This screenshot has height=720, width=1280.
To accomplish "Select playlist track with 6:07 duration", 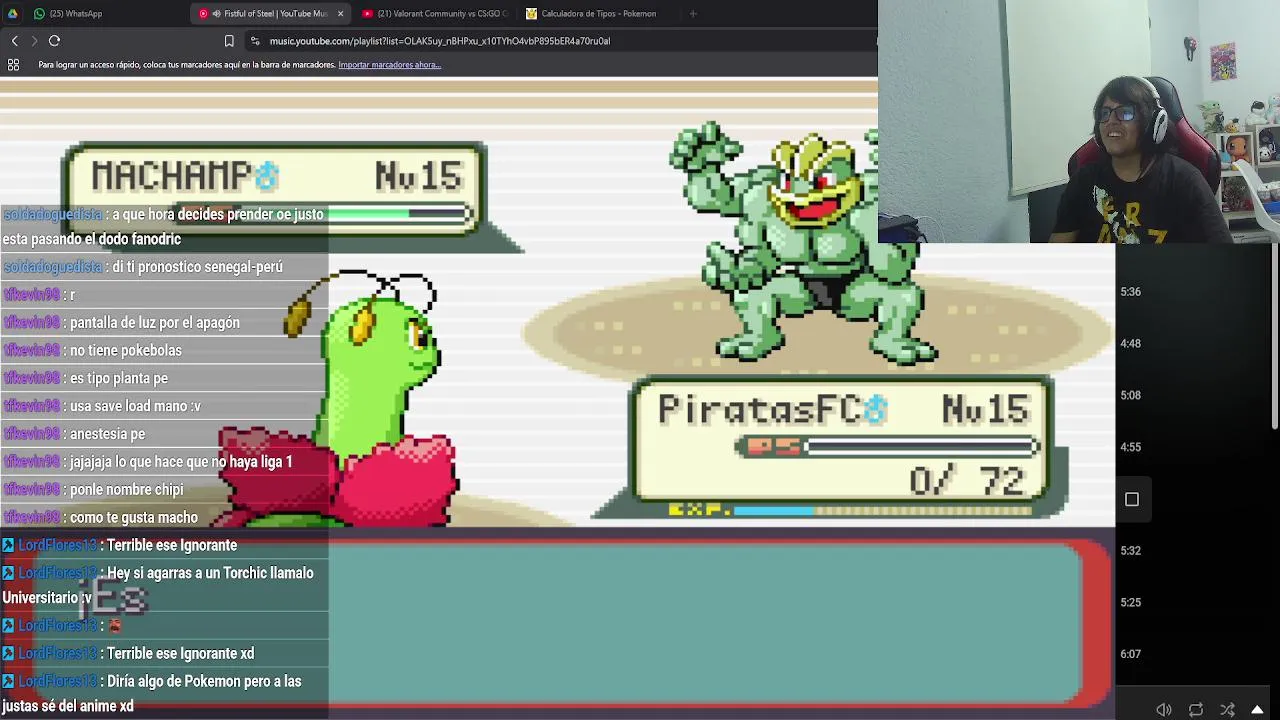I will pos(1130,654).
